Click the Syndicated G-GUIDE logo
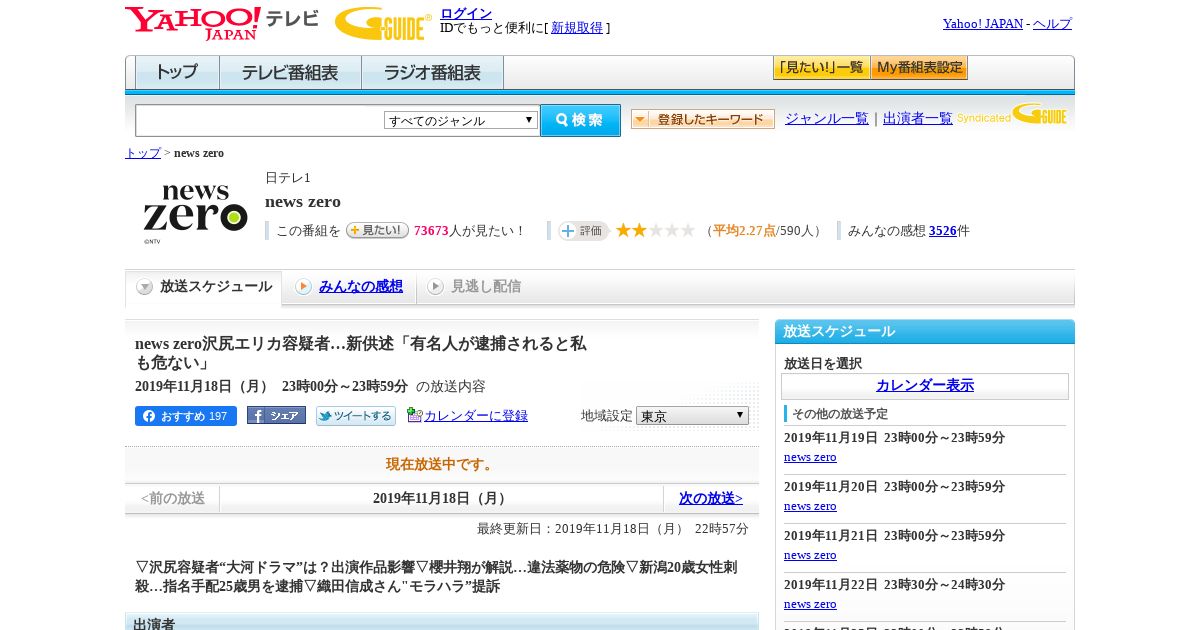The width and height of the screenshot is (1200, 630). [1012, 115]
